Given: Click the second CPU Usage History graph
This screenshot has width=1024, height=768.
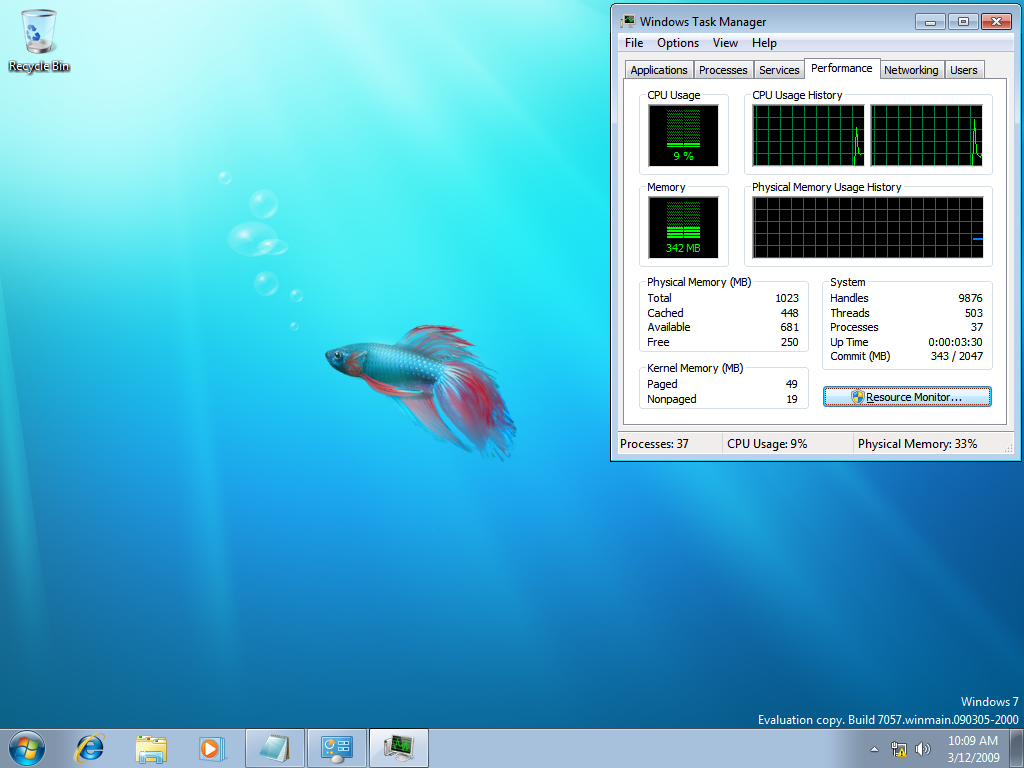Looking at the screenshot, I should [x=926, y=136].
